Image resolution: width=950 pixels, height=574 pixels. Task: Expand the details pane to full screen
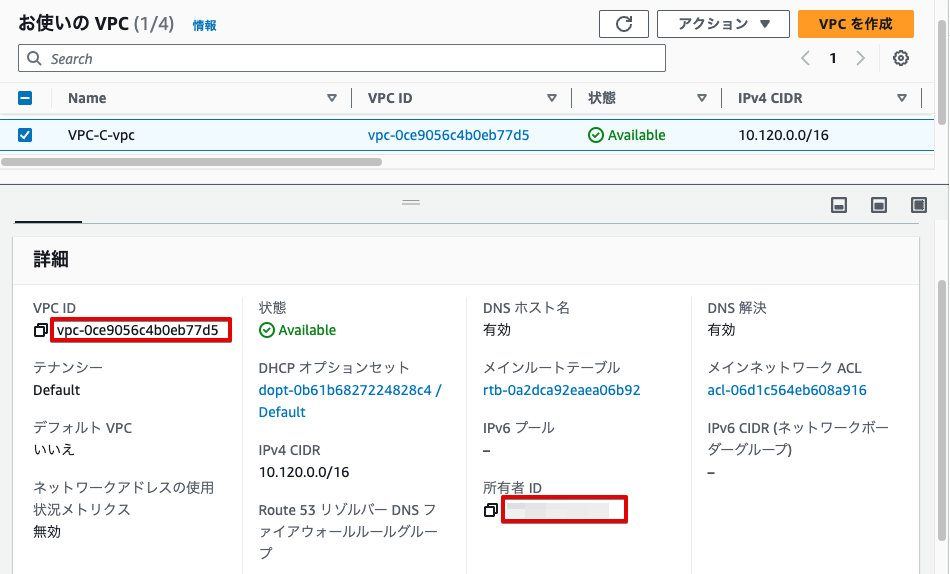(x=918, y=205)
